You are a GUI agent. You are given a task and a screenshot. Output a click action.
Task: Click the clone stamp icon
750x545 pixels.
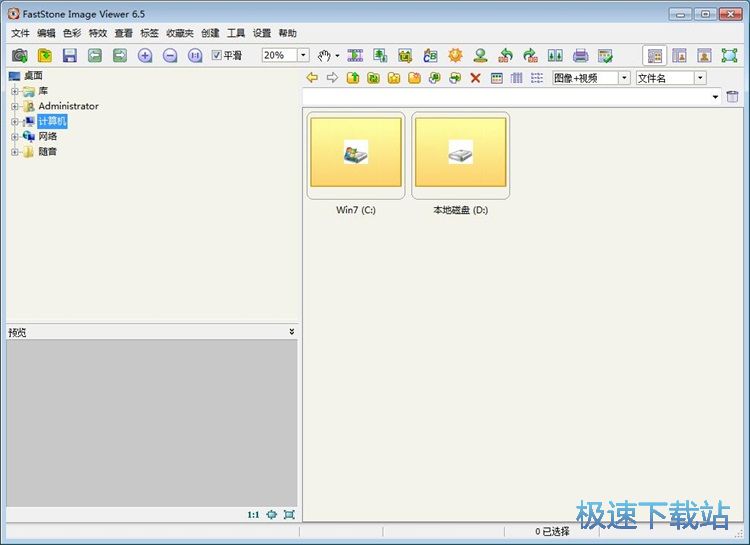[x=480, y=56]
